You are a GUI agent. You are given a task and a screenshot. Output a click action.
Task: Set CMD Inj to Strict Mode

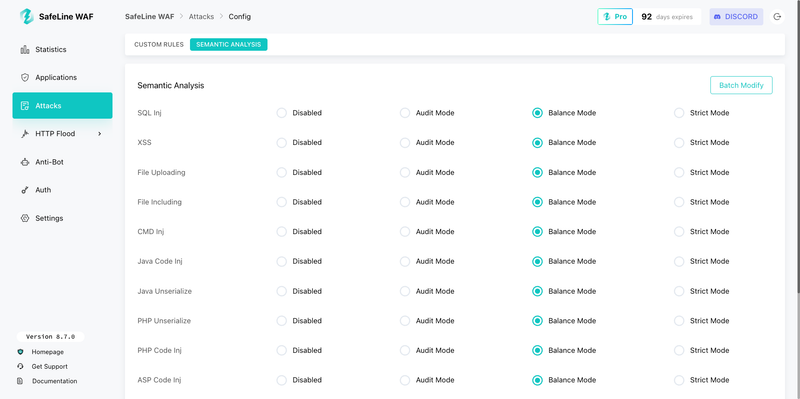(679, 232)
